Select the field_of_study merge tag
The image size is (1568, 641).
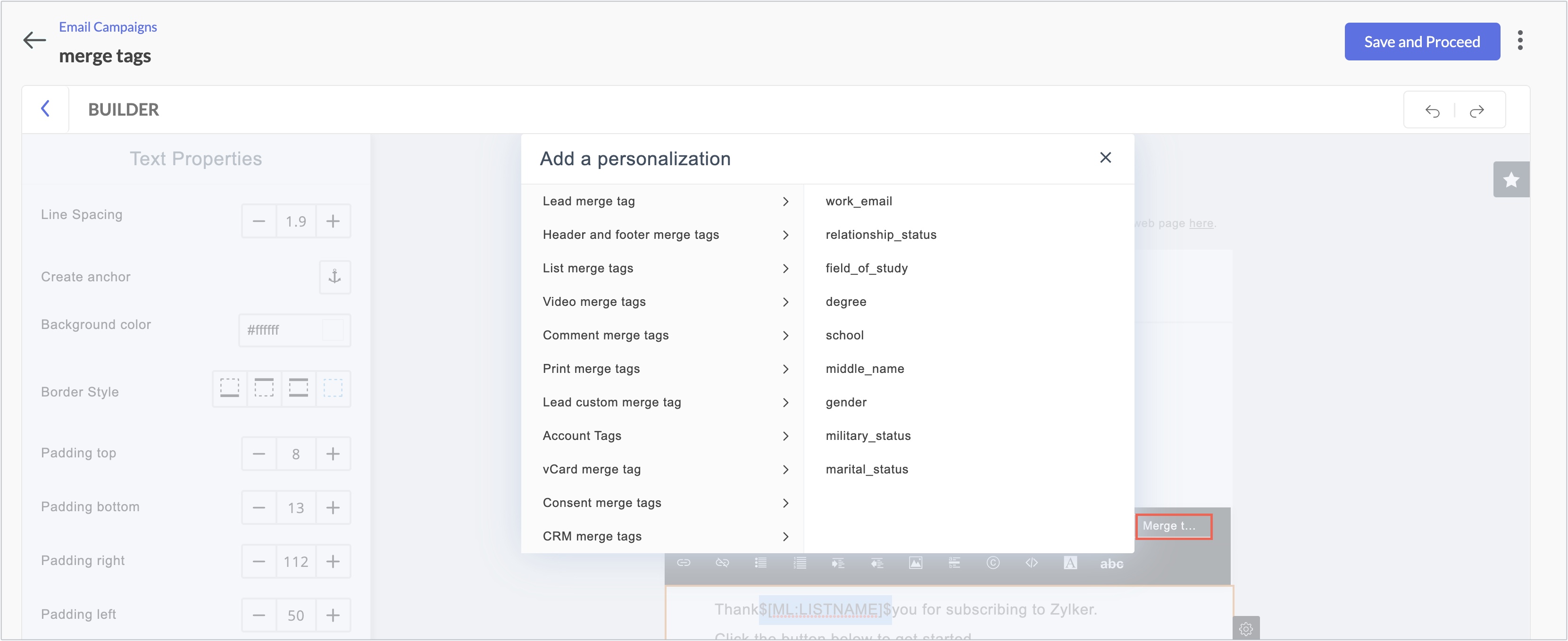click(x=866, y=268)
